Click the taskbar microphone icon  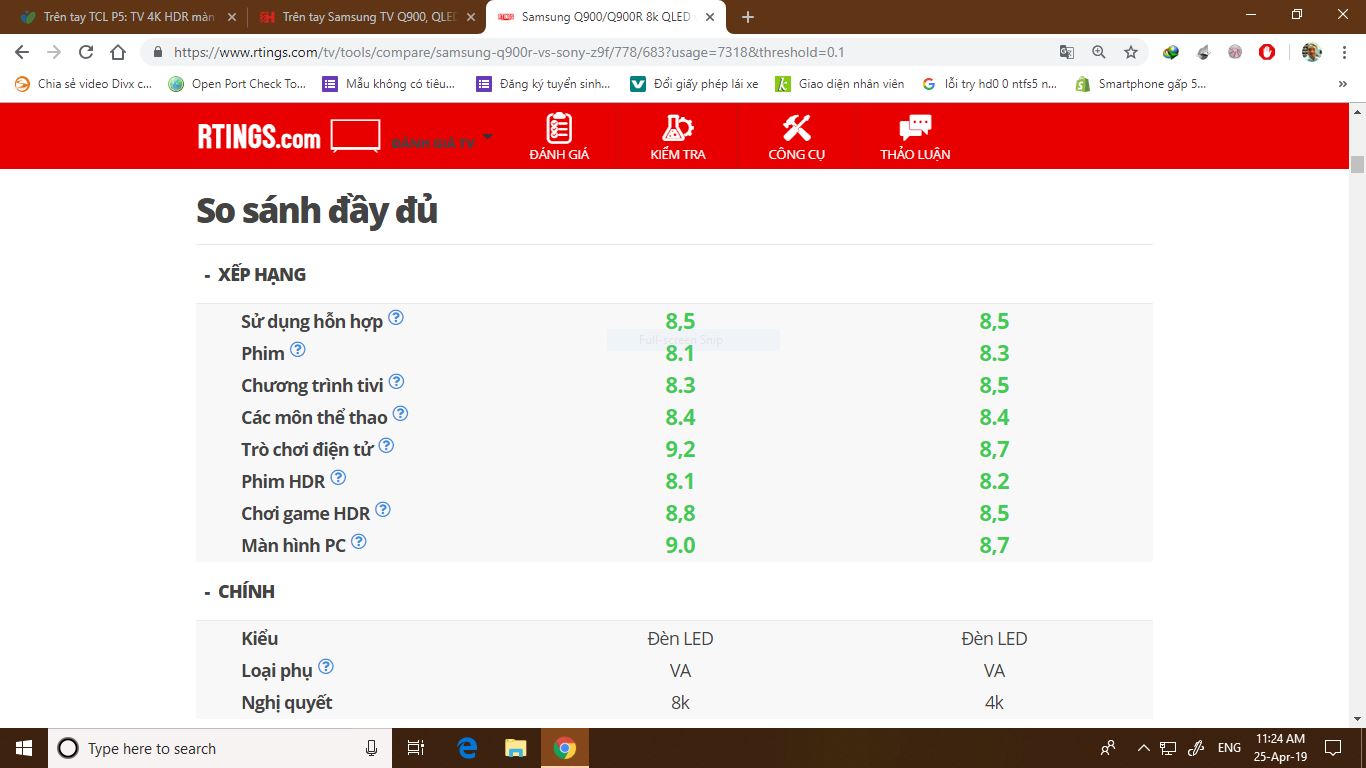click(372, 748)
